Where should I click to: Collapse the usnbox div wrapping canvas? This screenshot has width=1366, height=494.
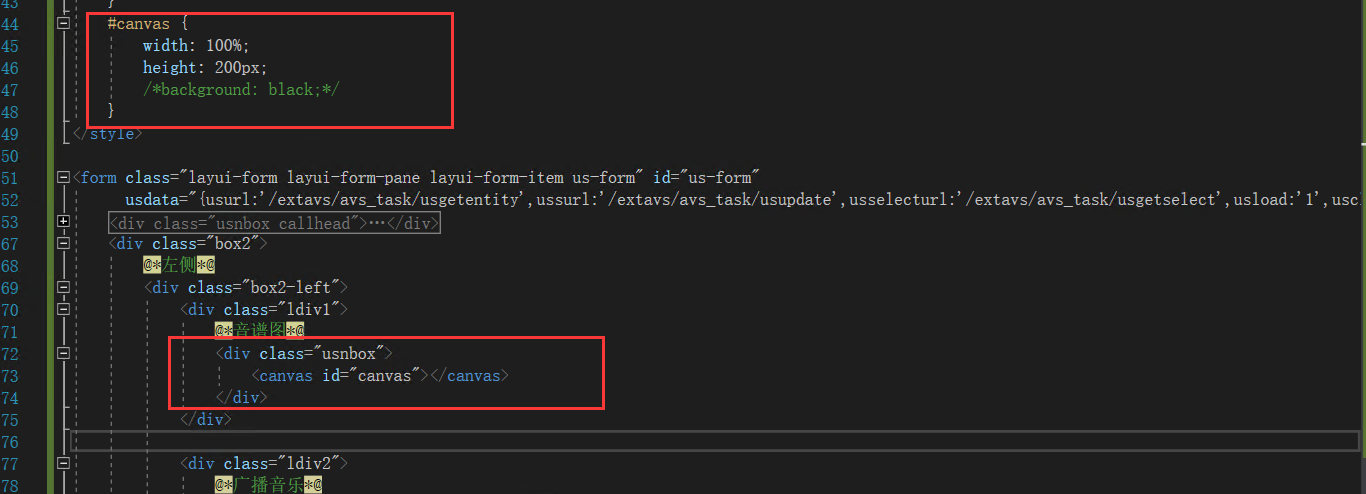pyautogui.click(x=64, y=354)
